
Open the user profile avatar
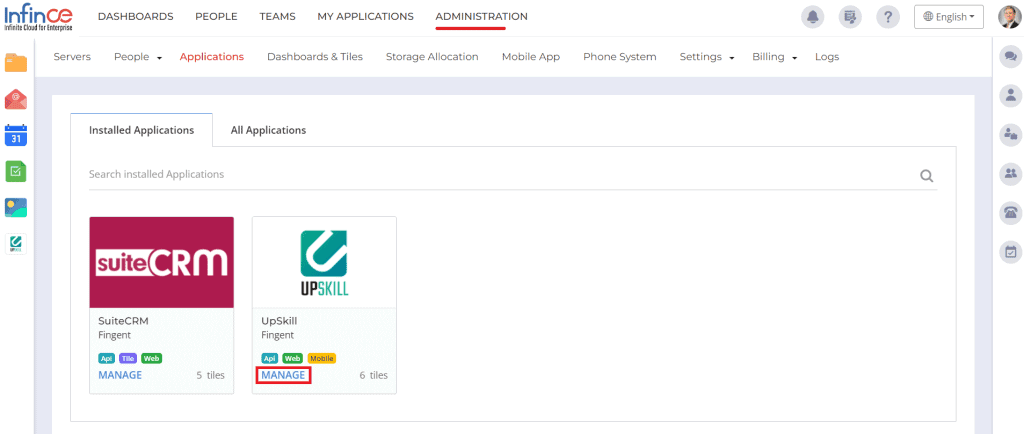click(1010, 17)
